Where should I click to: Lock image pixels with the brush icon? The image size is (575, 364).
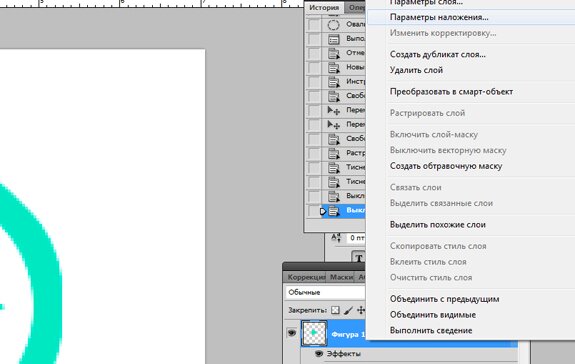click(348, 310)
